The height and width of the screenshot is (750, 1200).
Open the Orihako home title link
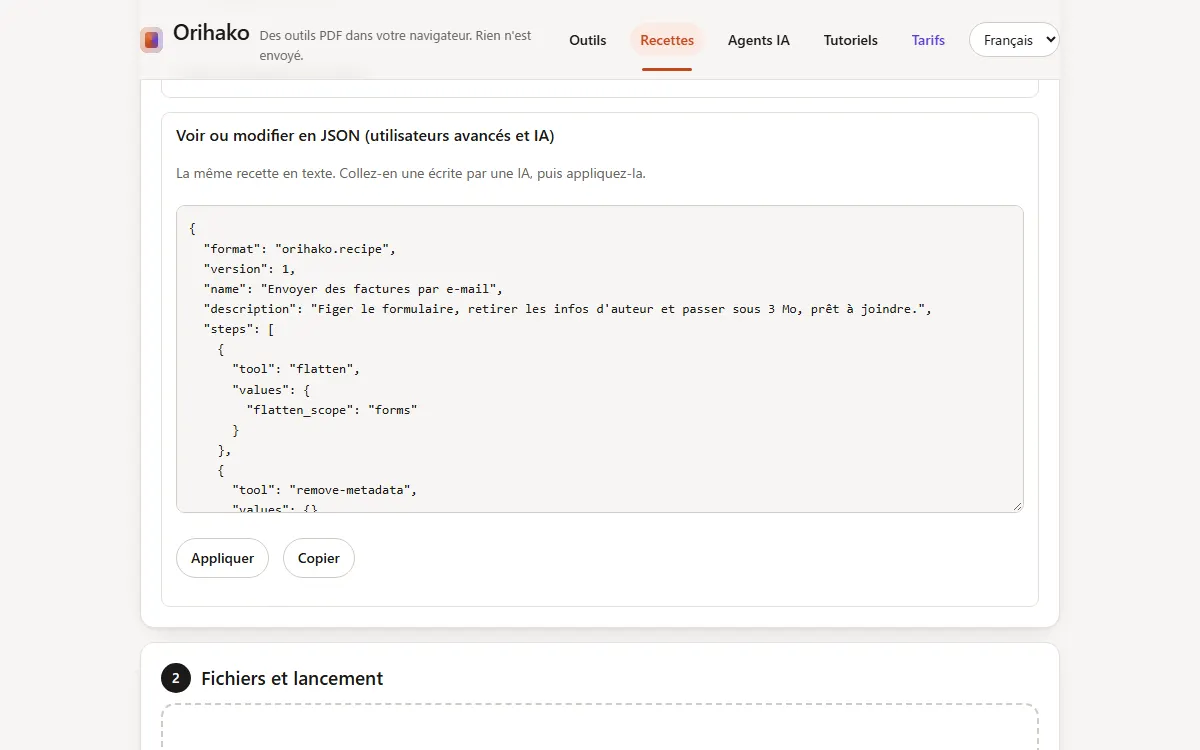click(x=211, y=32)
